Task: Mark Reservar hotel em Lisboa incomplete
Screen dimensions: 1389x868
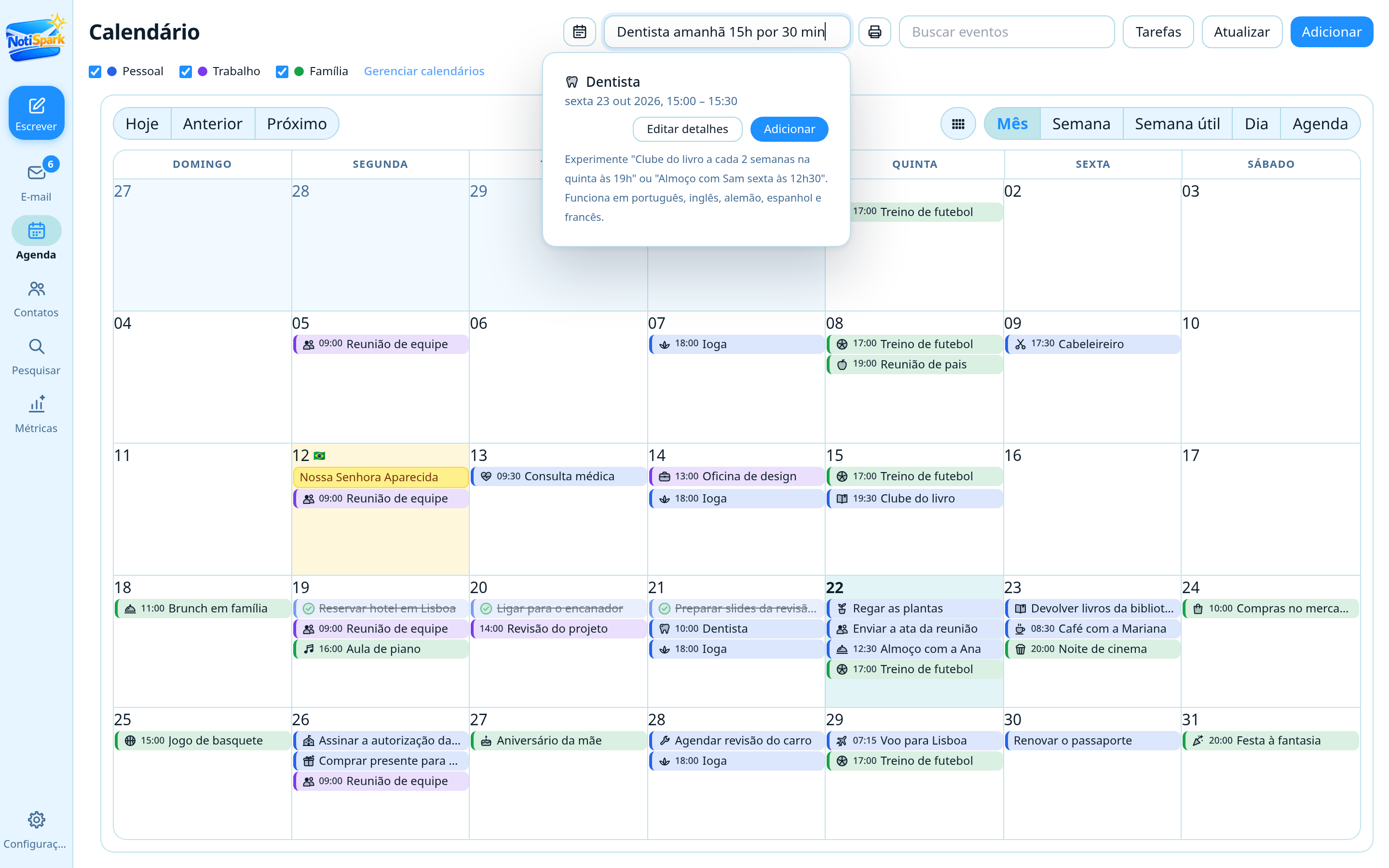Action: (309, 608)
